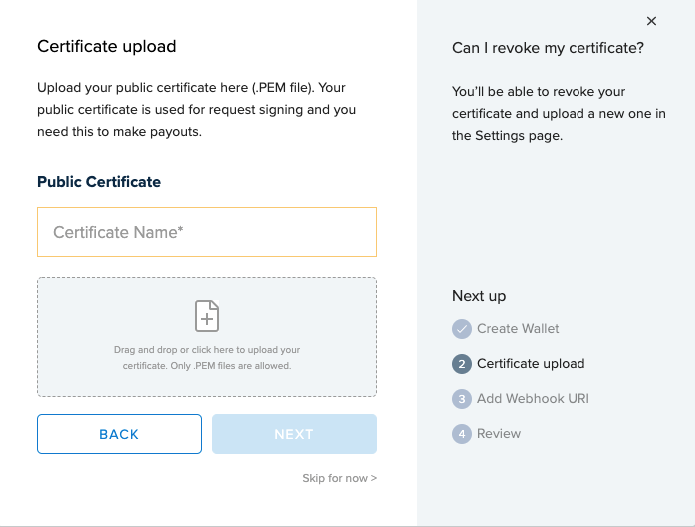Click the step 4 number badge
This screenshot has height=527, width=695.
pyautogui.click(x=461, y=434)
